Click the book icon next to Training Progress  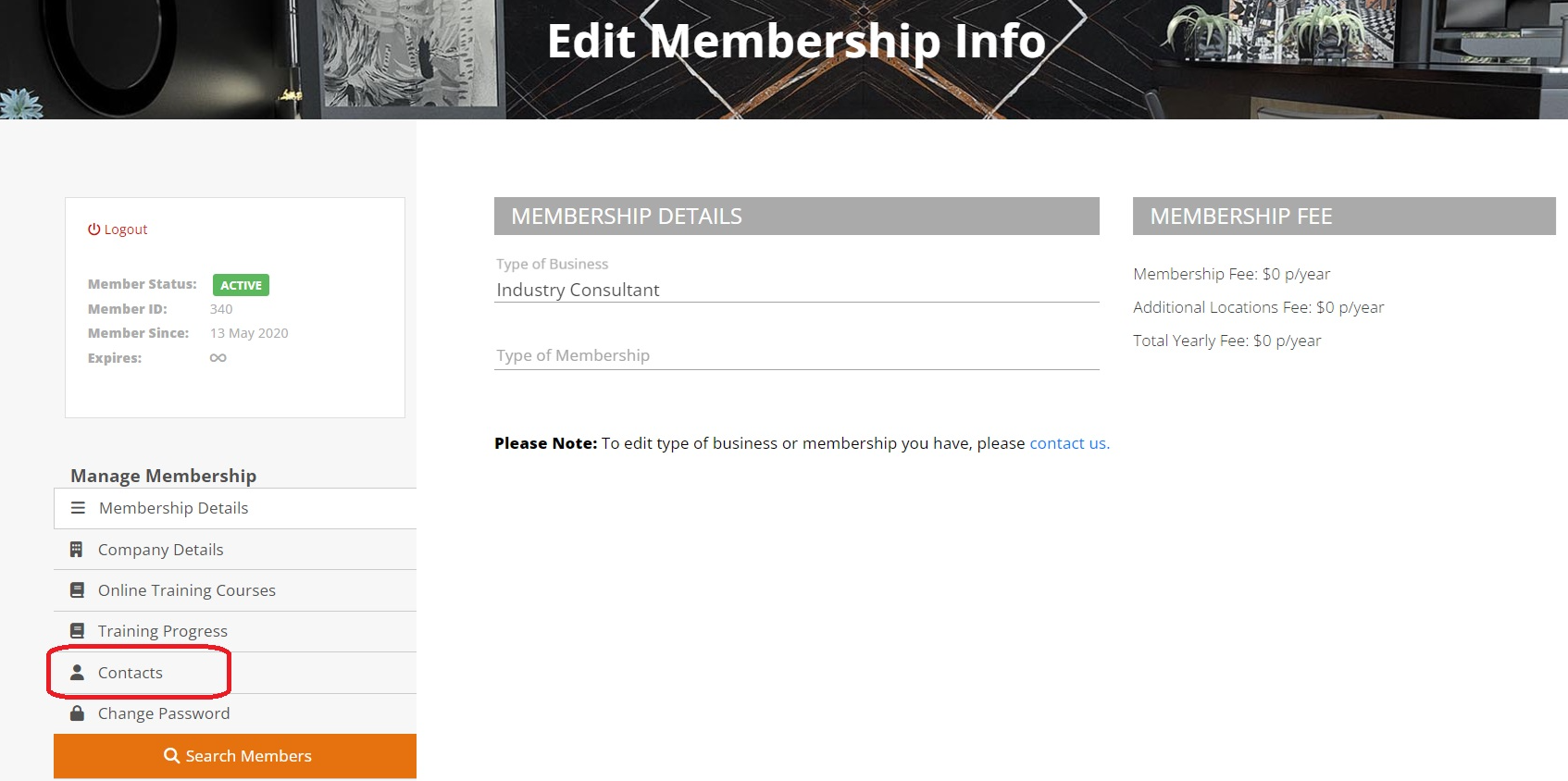(77, 630)
